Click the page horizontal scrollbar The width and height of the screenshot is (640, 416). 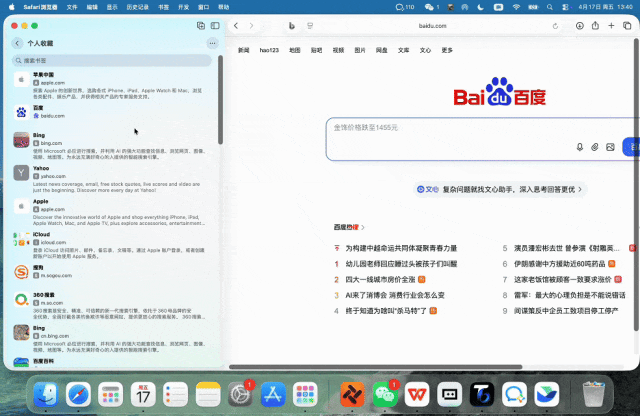pos(376,367)
